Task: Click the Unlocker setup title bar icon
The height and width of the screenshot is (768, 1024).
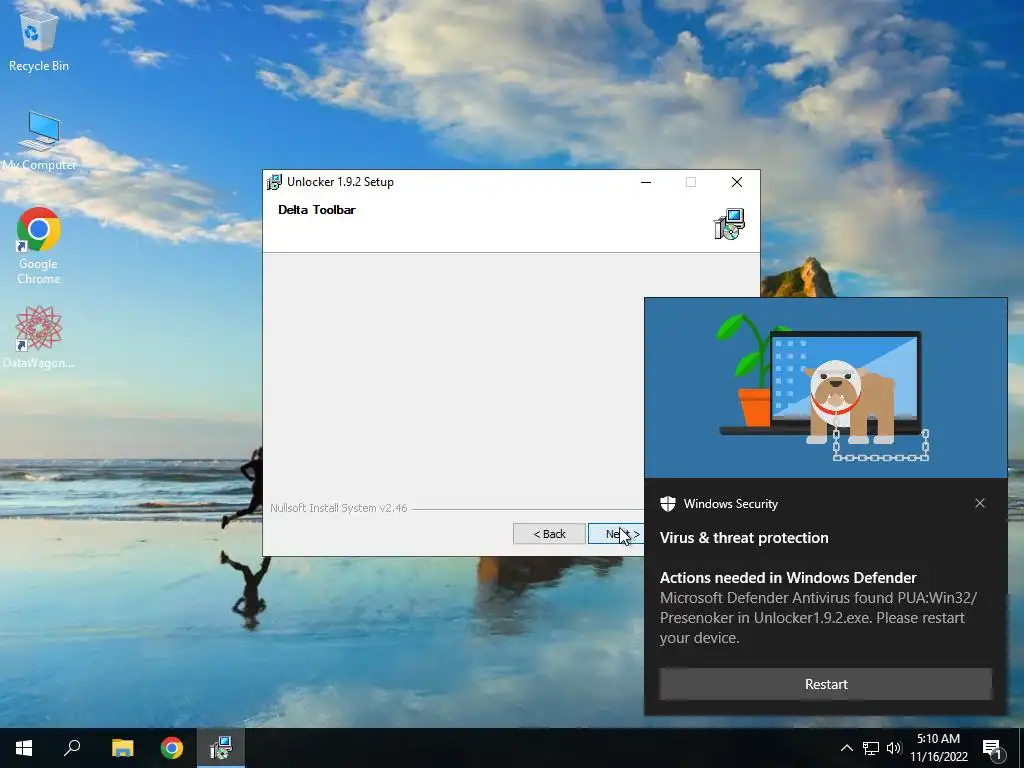Action: [274, 182]
